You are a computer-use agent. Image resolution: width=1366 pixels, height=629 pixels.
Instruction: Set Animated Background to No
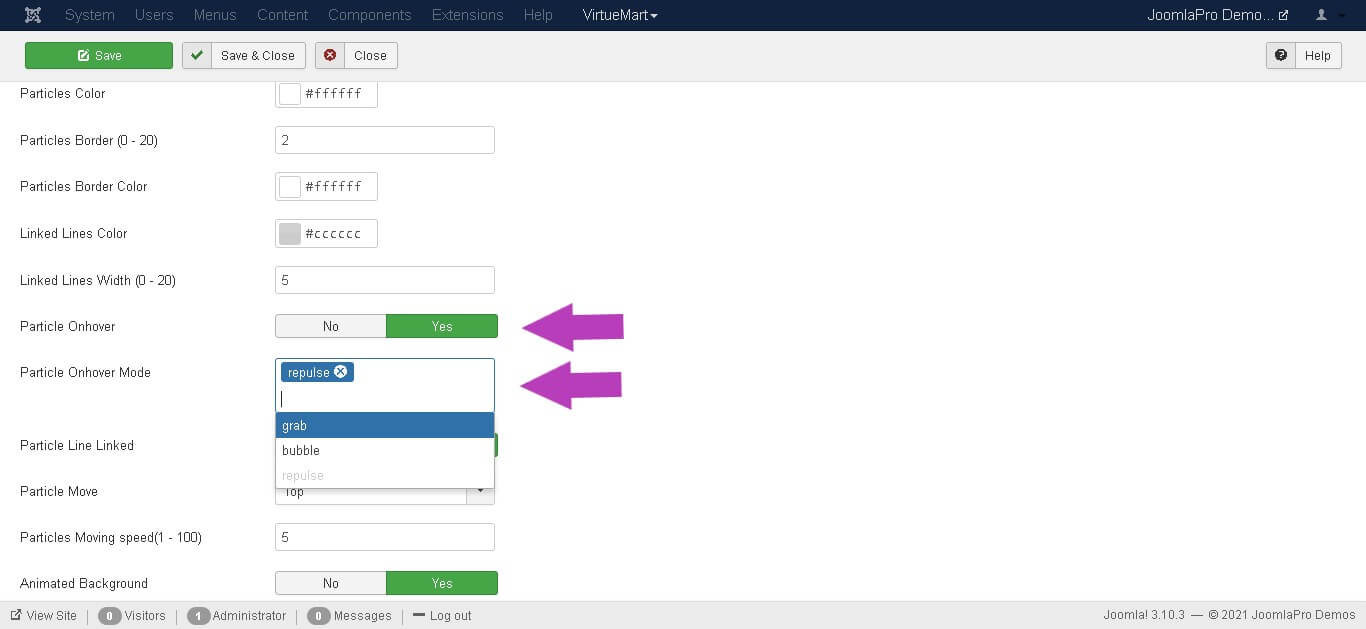pos(331,584)
